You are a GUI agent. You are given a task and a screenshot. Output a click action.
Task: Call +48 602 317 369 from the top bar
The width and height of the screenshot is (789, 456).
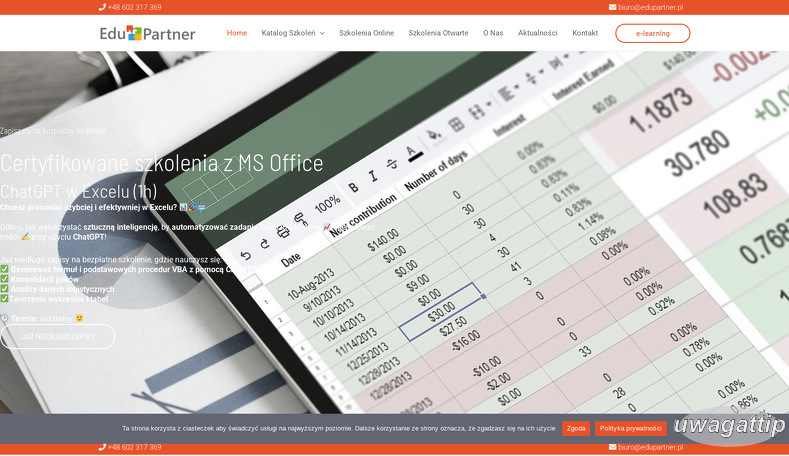[x=134, y=7]
